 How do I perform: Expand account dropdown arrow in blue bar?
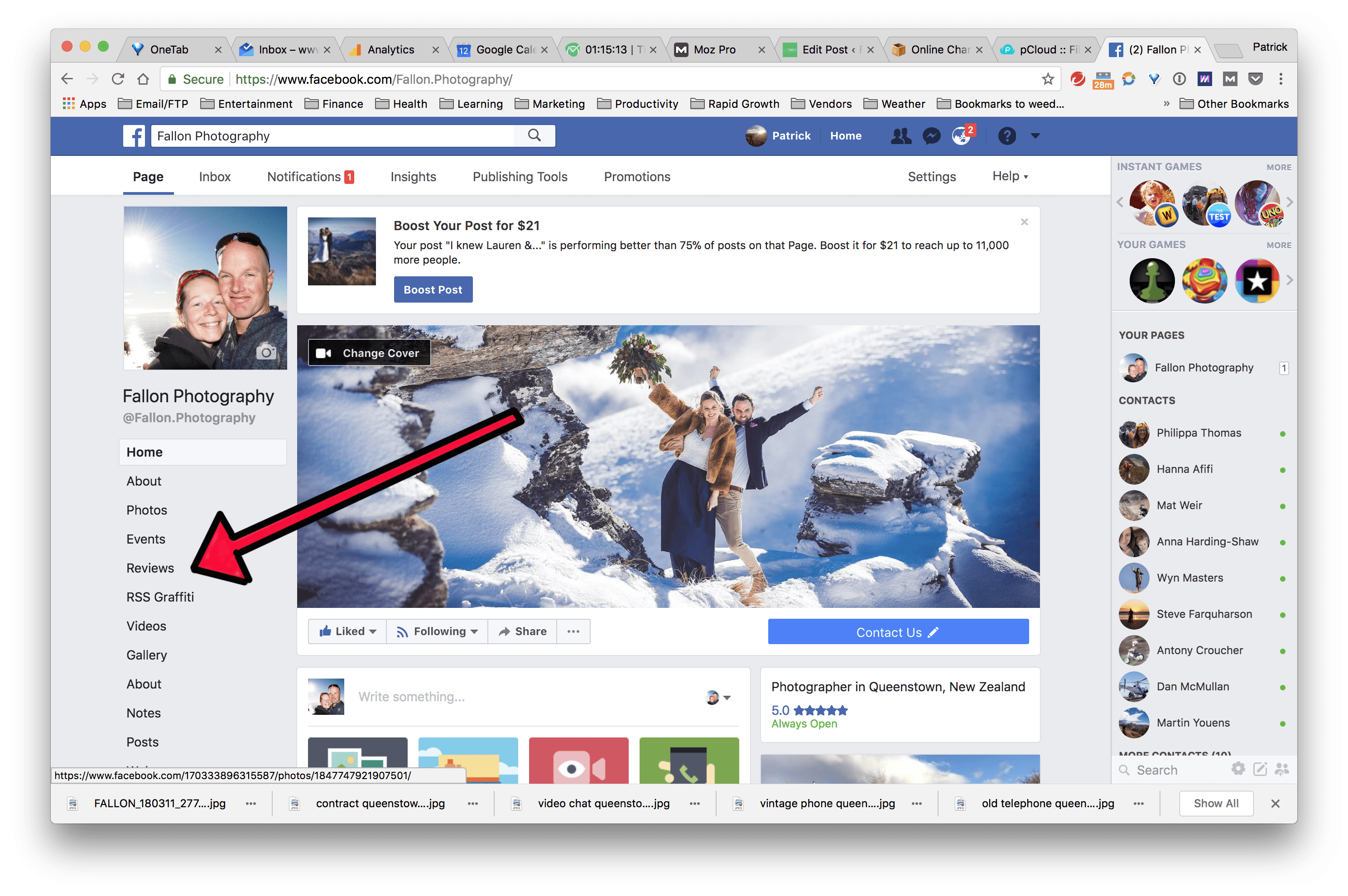point(1035,136)
